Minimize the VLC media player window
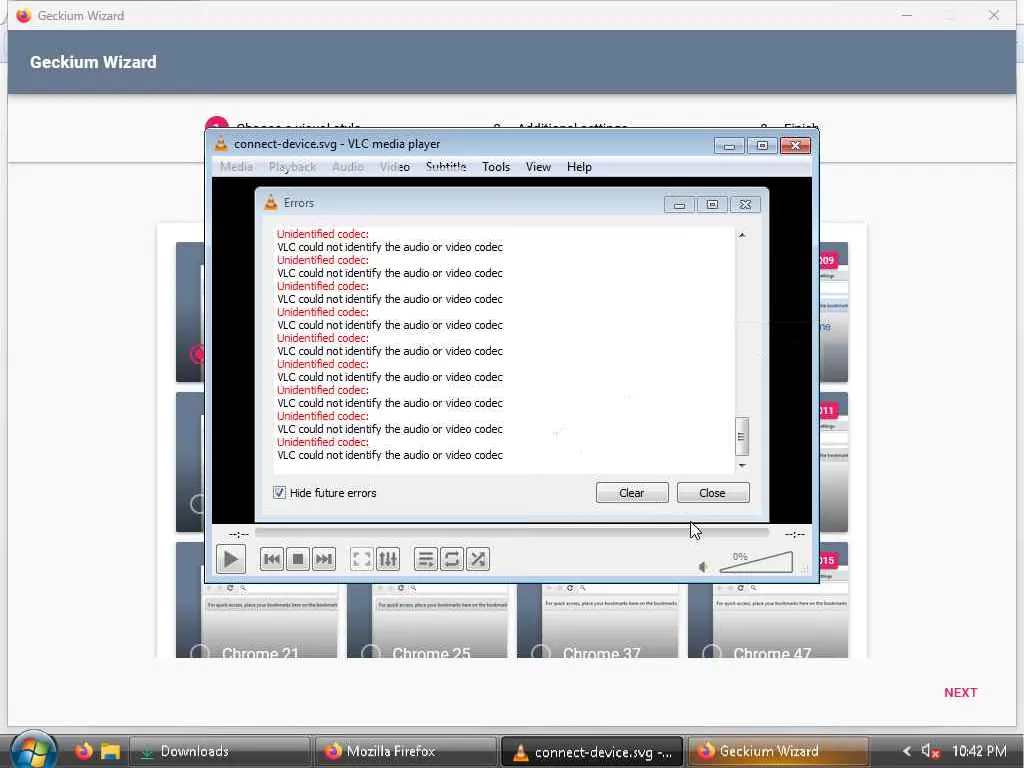Screen dimensions: 1024x768 (729, 146)
